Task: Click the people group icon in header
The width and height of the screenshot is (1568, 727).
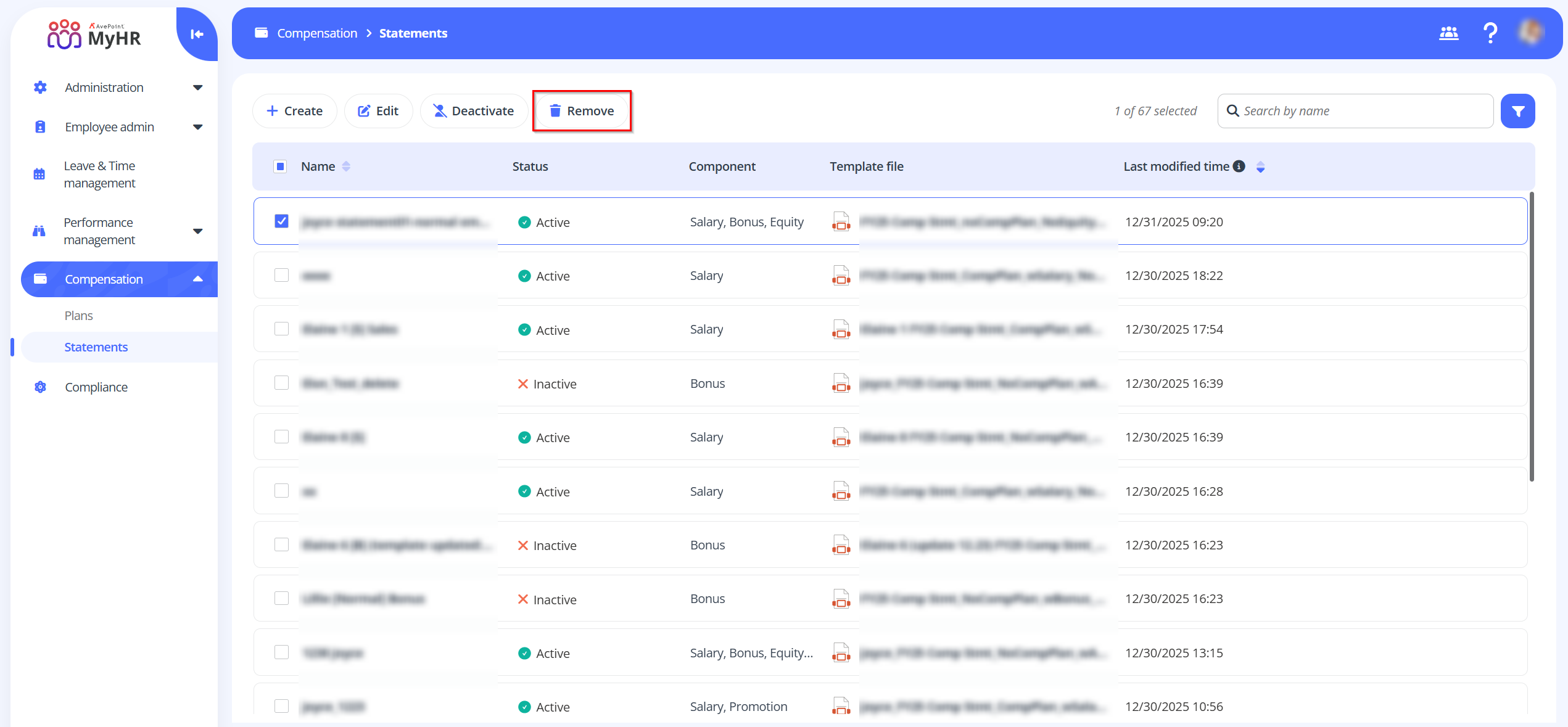Action: click(1448, 33)
